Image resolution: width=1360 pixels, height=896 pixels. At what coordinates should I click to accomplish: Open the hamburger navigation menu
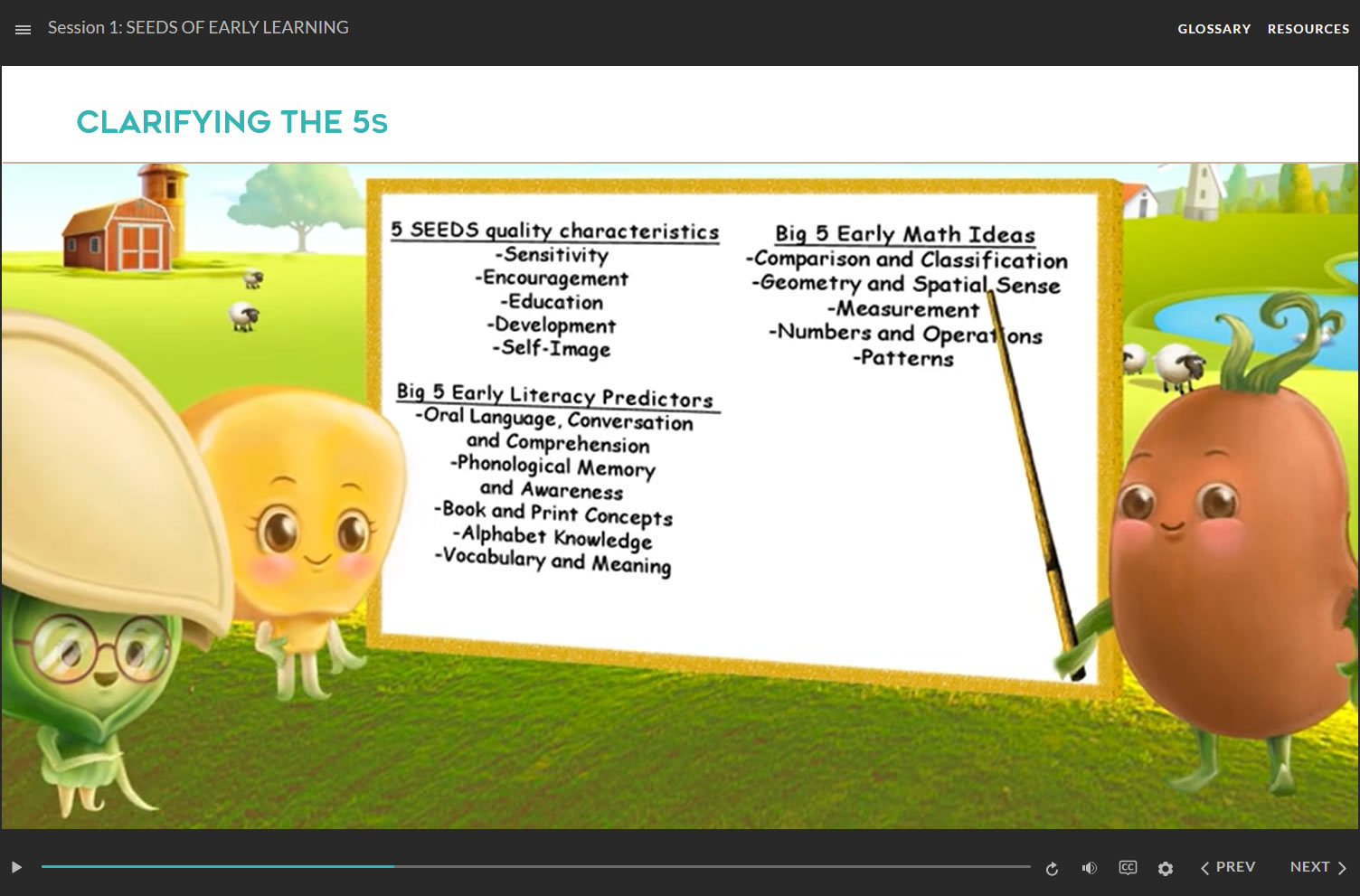(24, 29)
